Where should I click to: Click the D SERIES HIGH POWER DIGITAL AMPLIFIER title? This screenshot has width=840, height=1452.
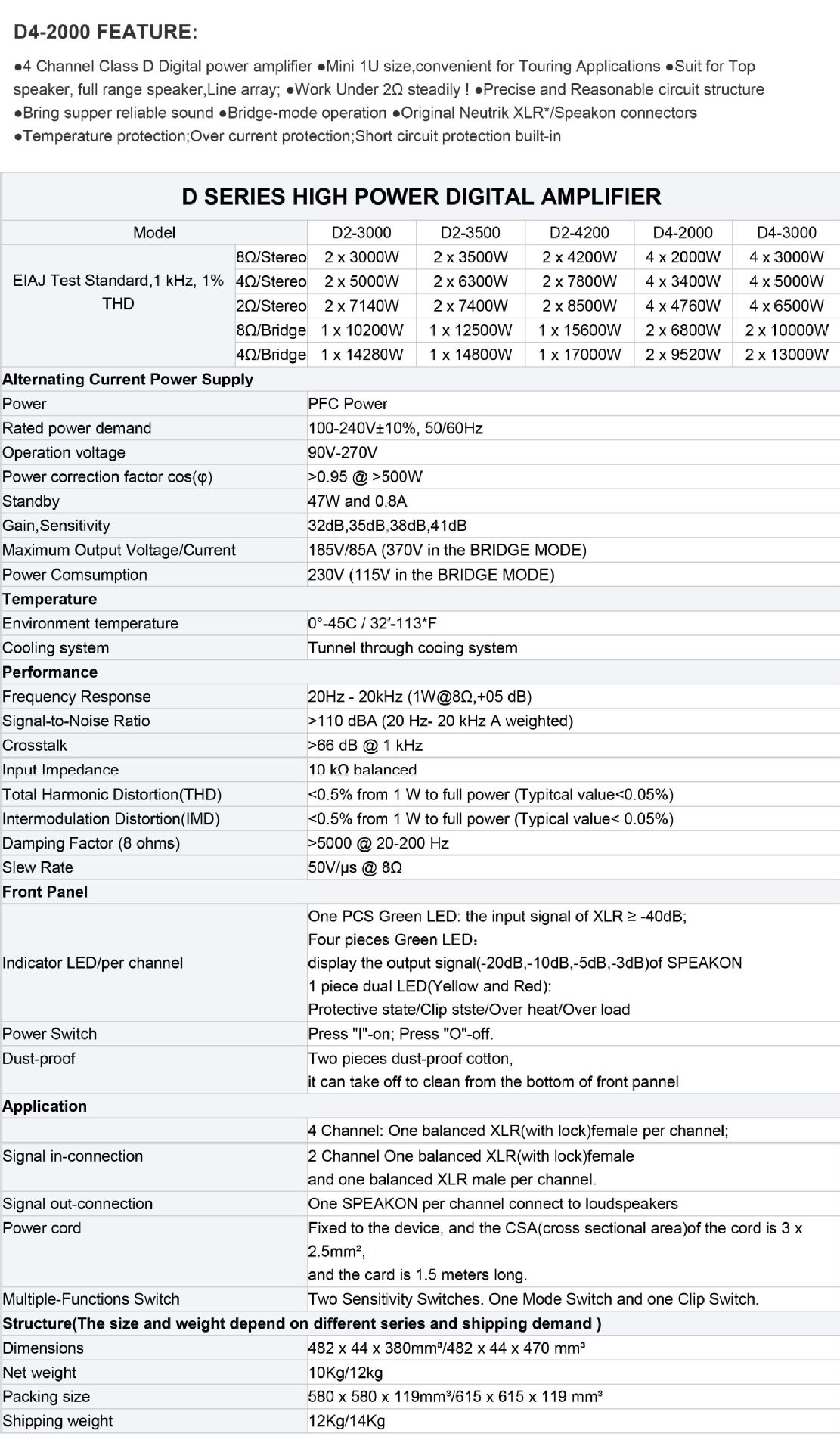click(x=421, y=197)
